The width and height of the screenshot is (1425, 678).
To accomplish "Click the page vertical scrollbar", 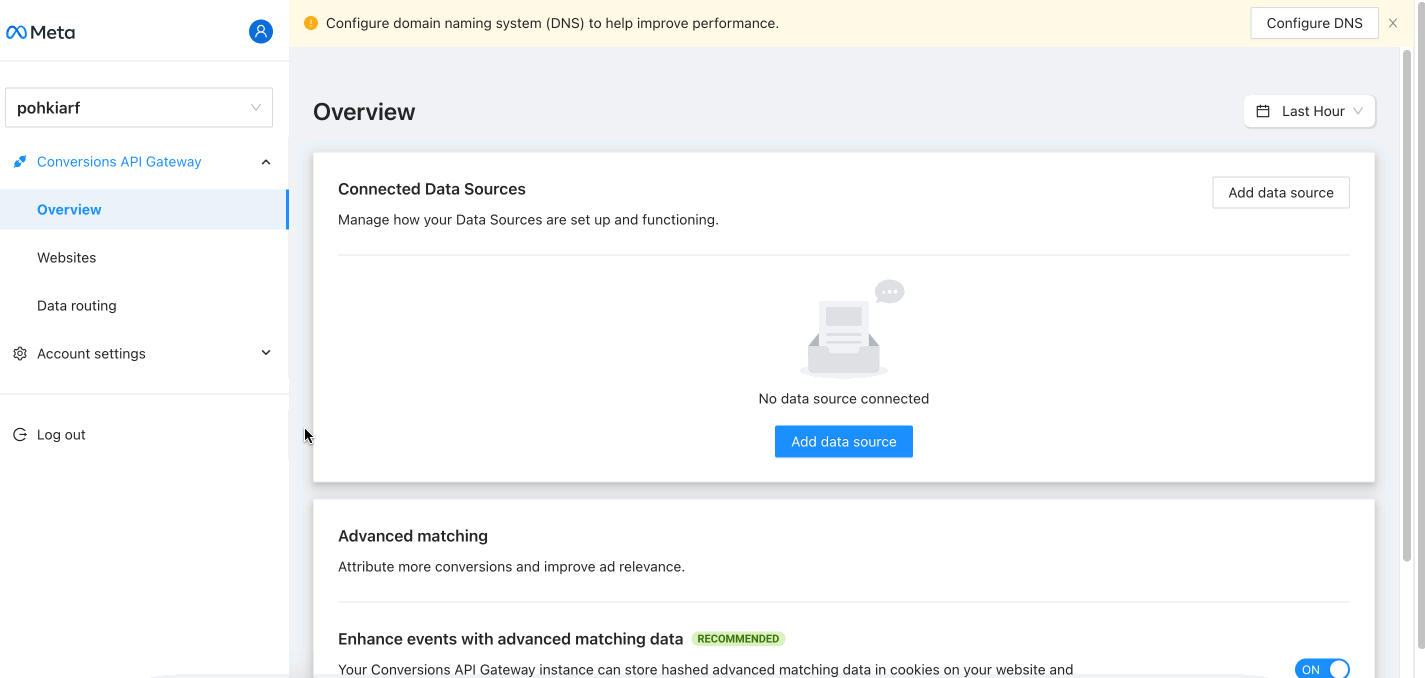I will tap(1407, 300).
